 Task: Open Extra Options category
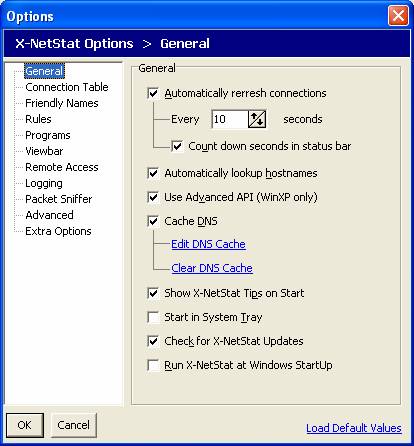58,231
